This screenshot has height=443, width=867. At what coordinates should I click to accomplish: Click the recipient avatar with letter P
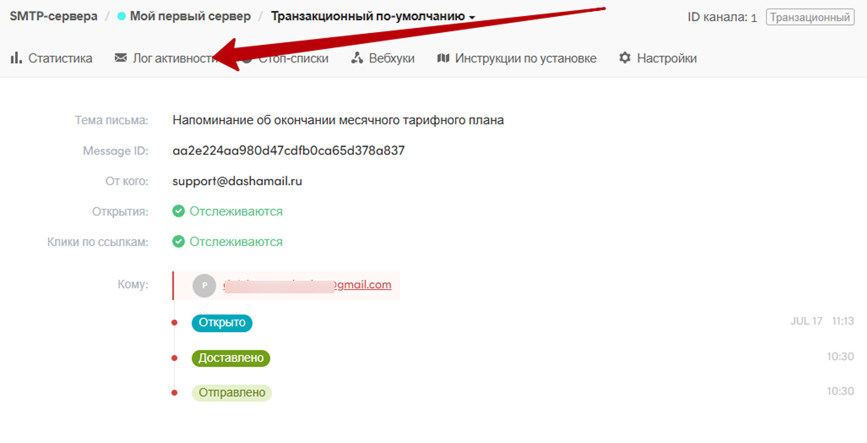pos(204,285)
